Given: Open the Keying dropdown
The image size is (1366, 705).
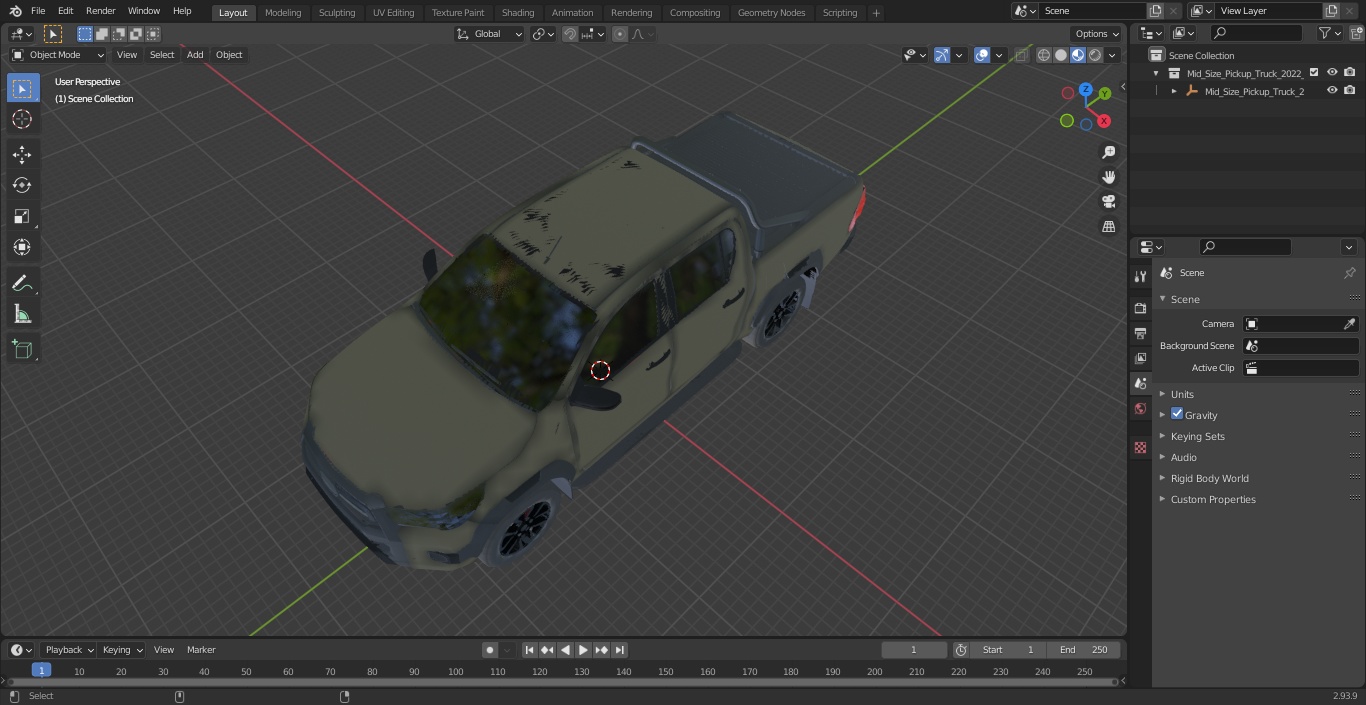Looking at the screenshot, I should 122,650.
